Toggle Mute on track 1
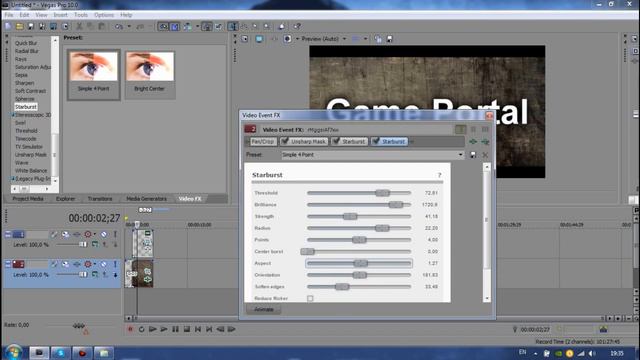640x360 pixels. pos(104,234)
